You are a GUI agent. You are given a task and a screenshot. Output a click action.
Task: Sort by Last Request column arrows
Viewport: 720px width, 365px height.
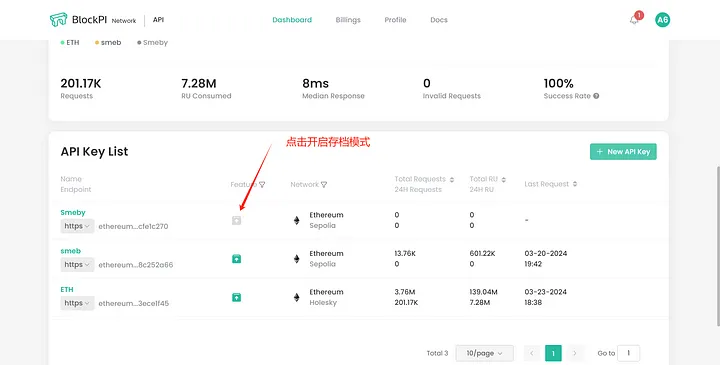pos(574,184)
